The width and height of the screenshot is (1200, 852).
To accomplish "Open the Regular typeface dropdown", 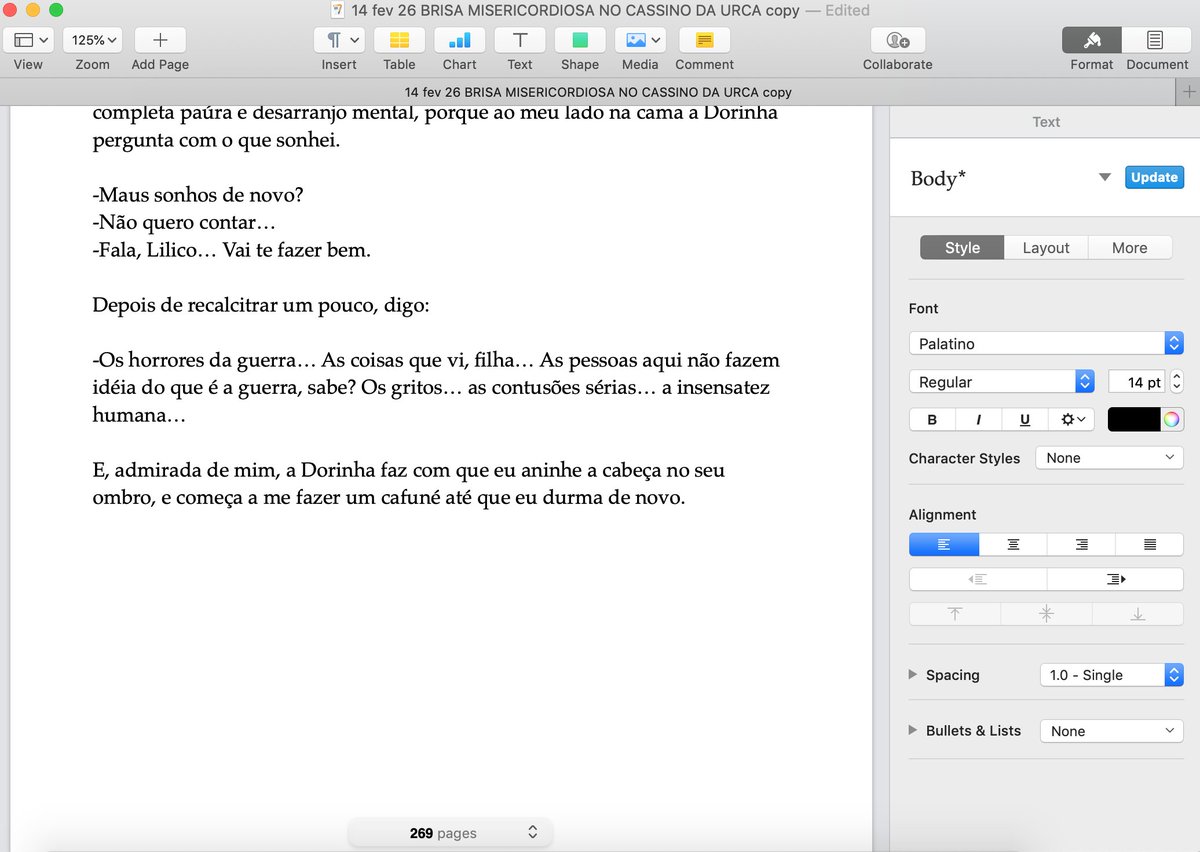I will (1002, 382).
